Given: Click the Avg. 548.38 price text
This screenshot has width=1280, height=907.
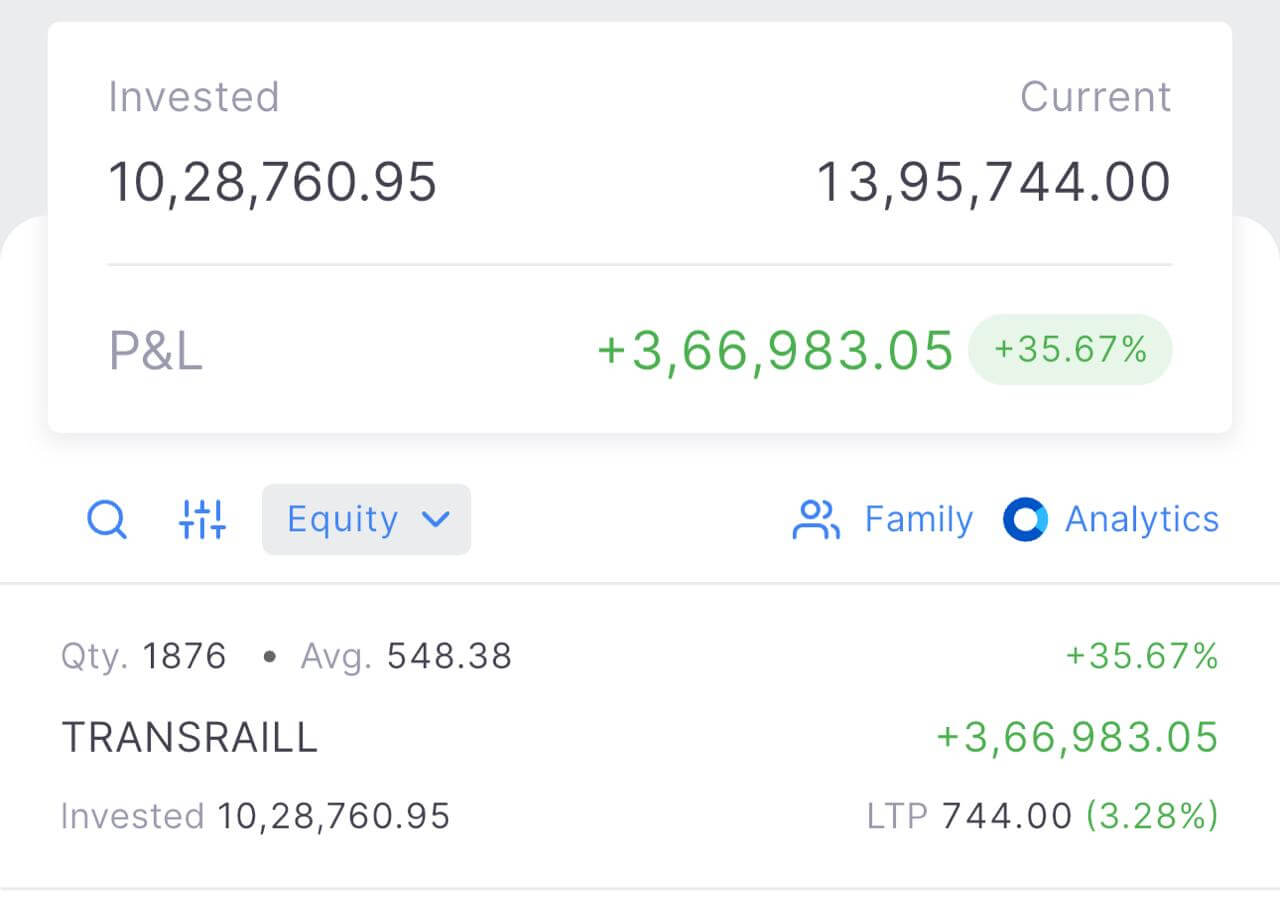Looking at the screenshot, I should coord(406,657).
